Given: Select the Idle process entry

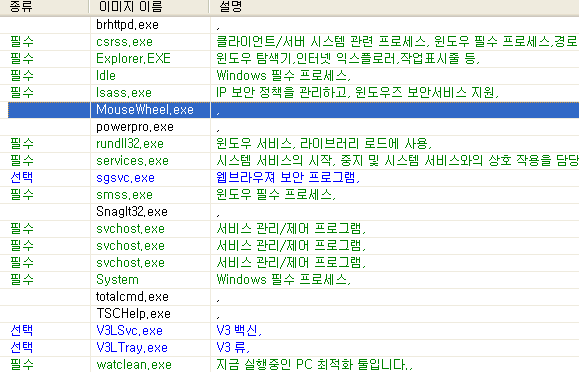Looking at the screenshot, I should click(106, 76).
